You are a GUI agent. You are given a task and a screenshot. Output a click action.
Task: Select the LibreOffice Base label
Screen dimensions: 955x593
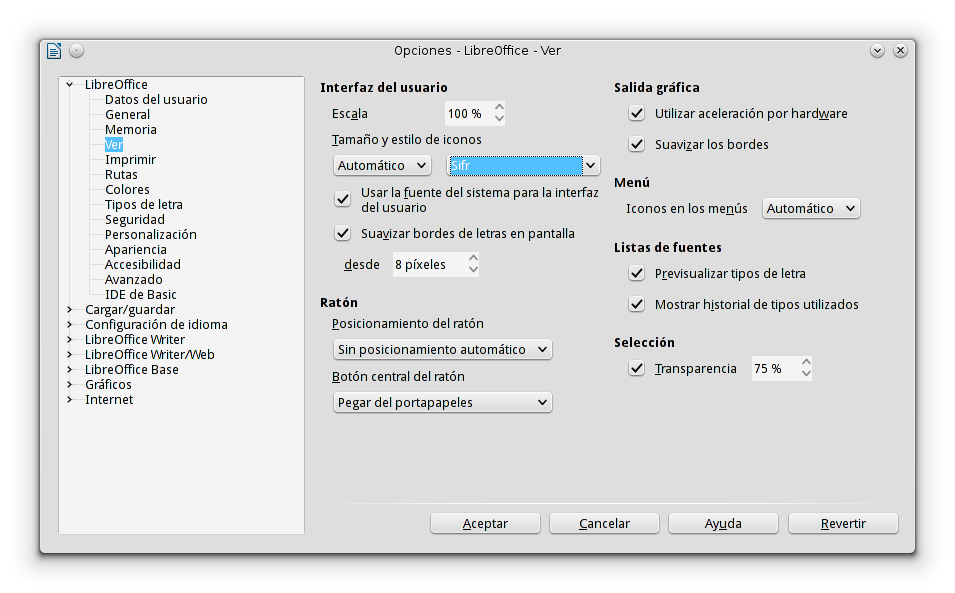[132, 370]
